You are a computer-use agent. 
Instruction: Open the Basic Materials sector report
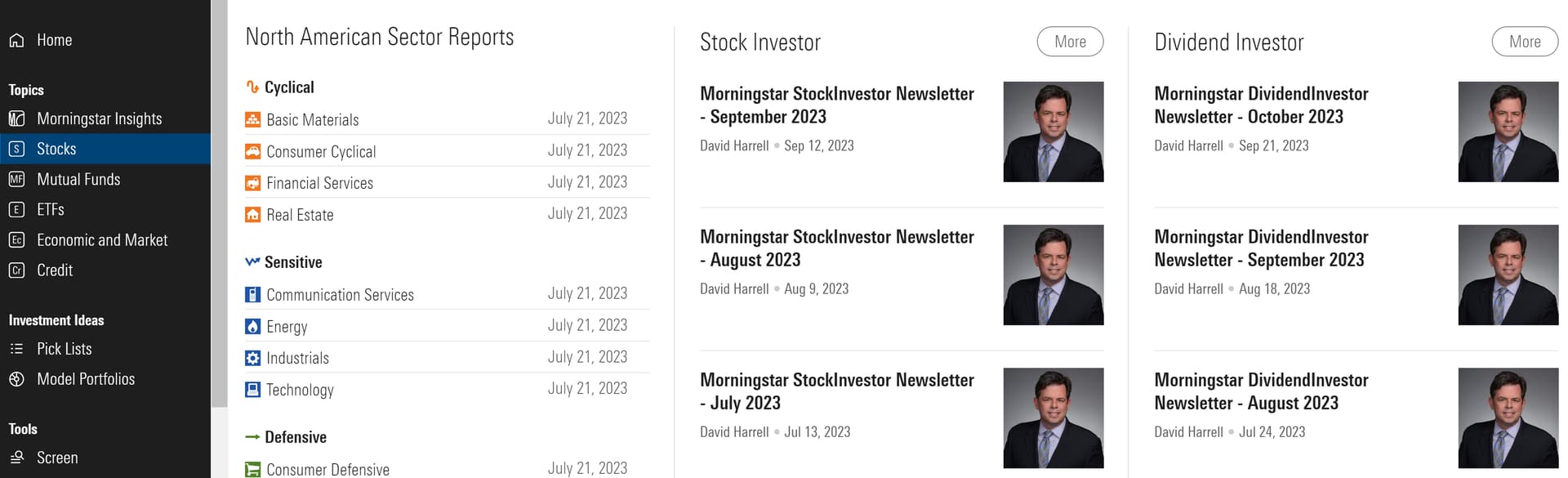pyautogui.click(x=313, y=120)
